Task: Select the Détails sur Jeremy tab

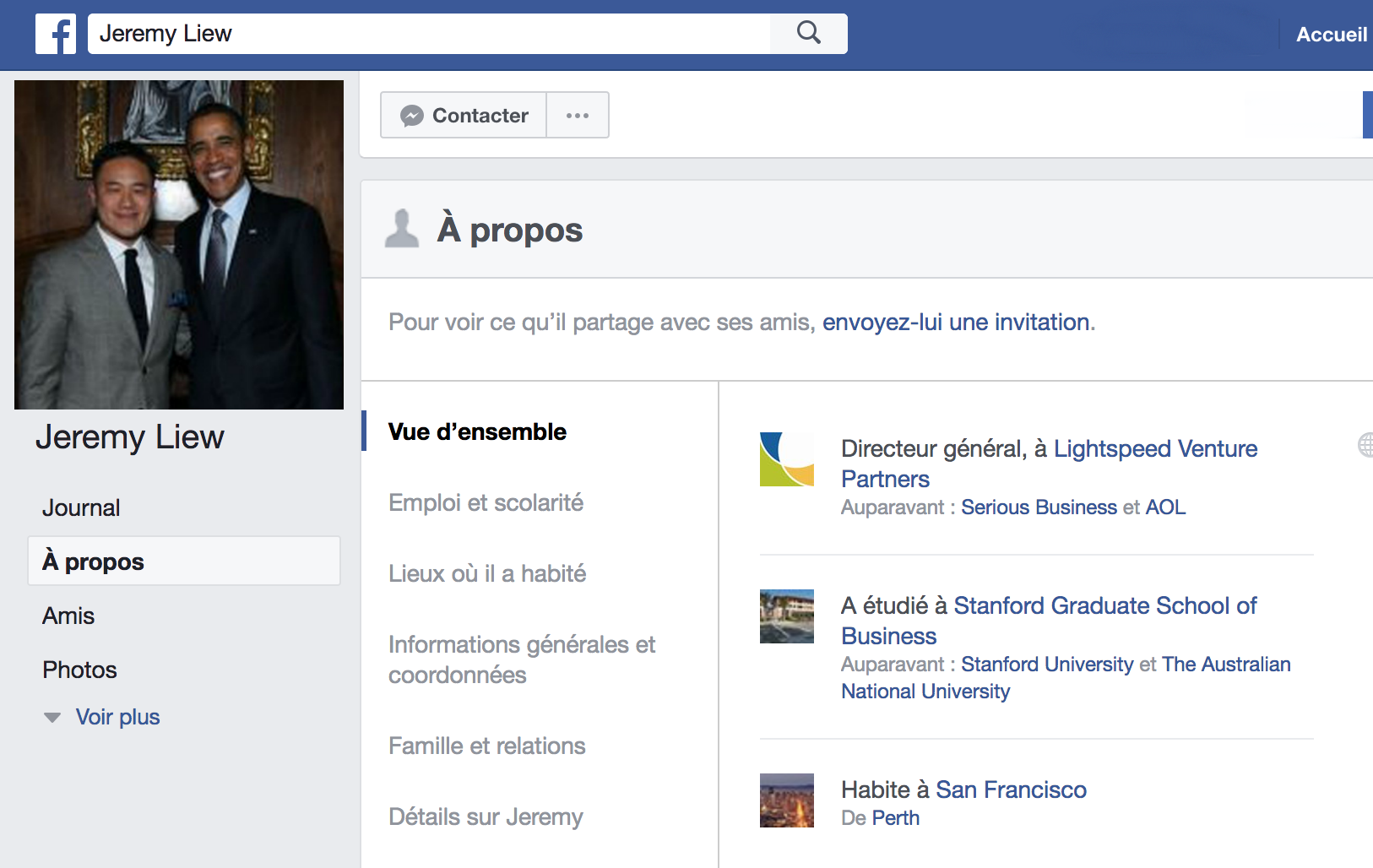Action: click(x=486, y=816)
